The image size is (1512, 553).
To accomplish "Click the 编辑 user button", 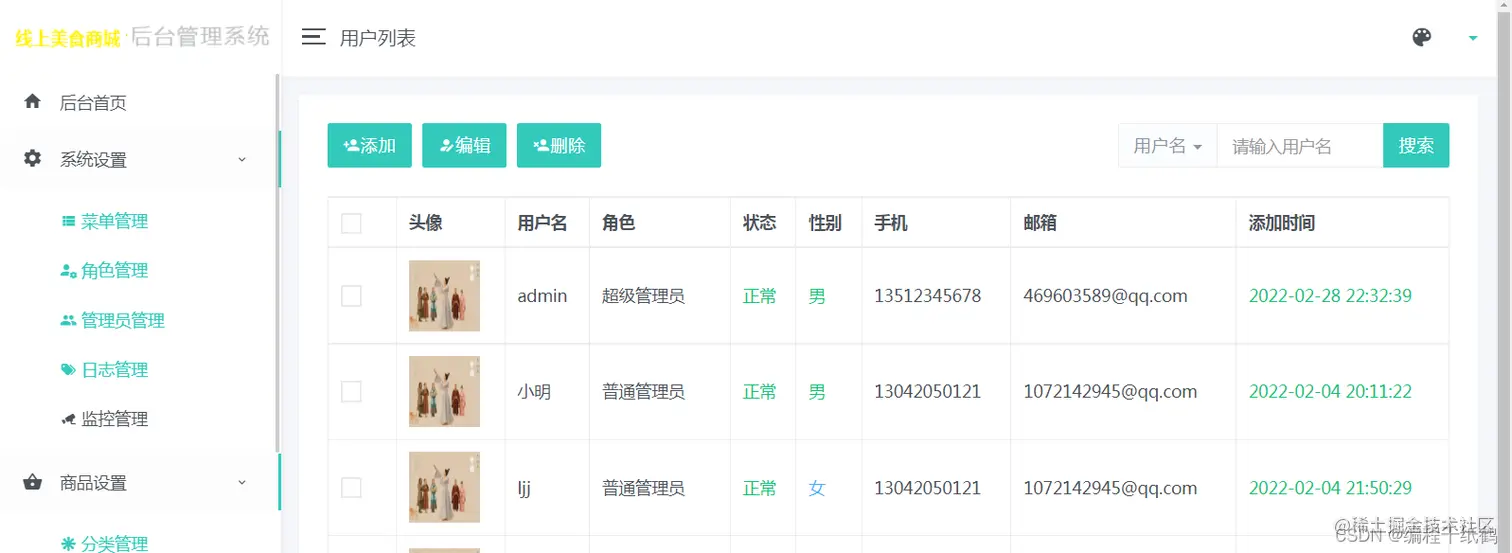I will [464, 145].
